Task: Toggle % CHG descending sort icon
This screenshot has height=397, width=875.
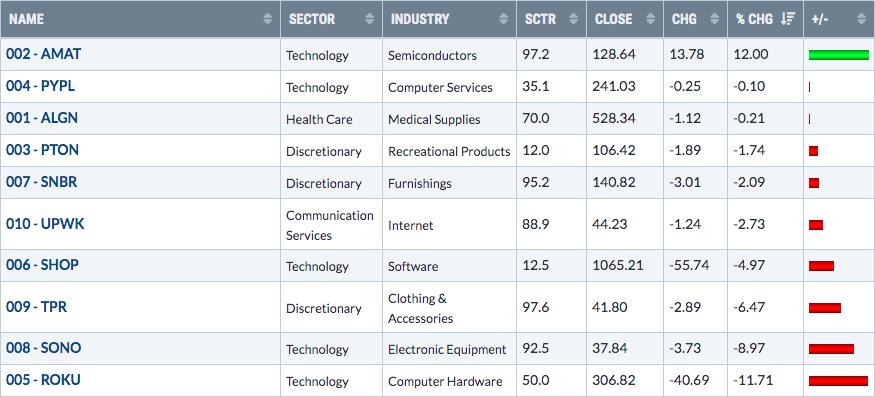Action: (x=788, y=19)
